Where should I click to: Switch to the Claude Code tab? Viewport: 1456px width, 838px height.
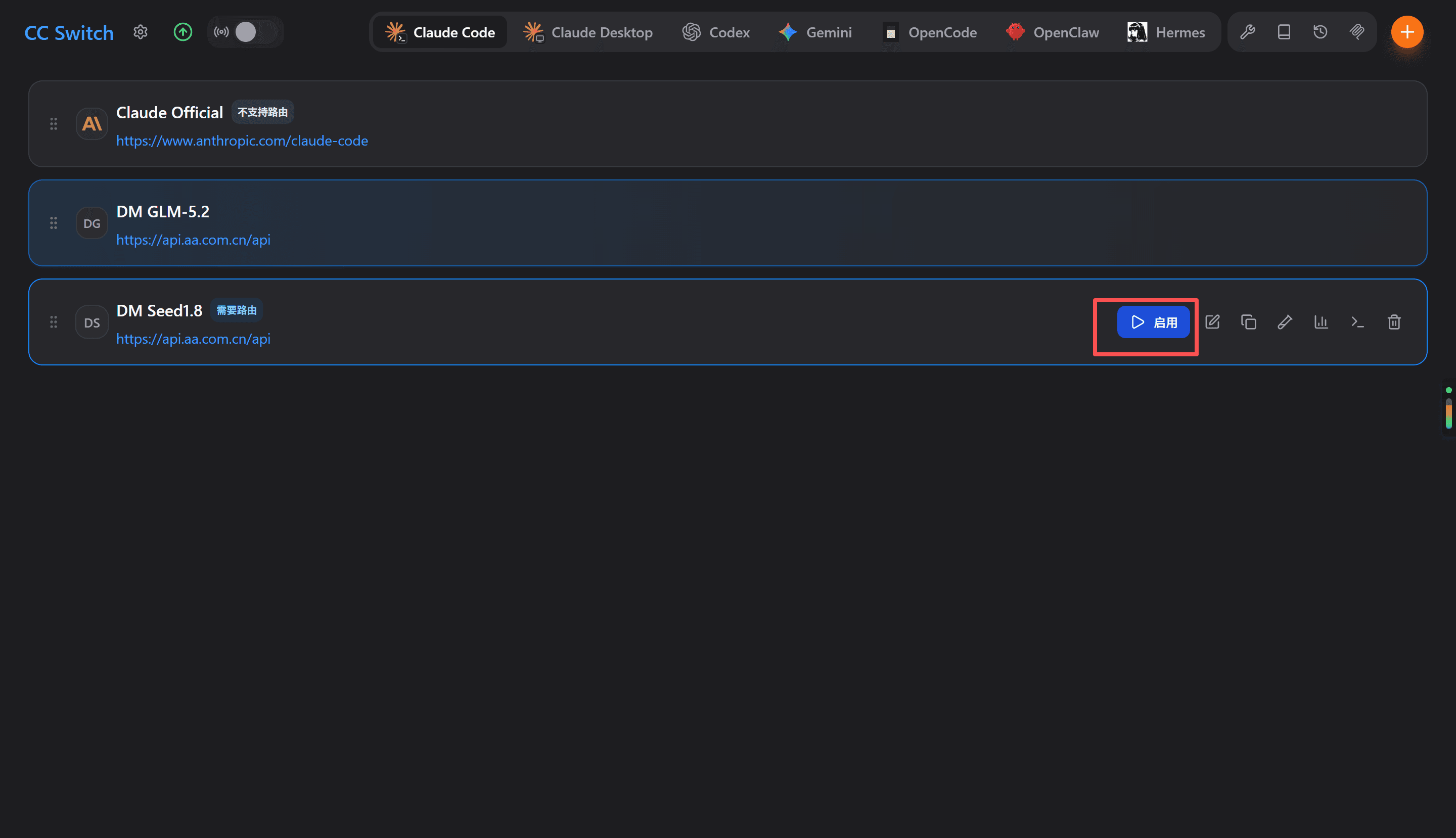coord(440,32)
